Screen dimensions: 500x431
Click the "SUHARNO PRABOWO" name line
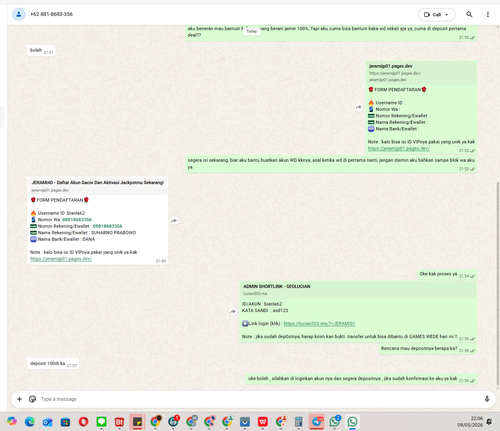pyautogui.click(x=114, y=233)
